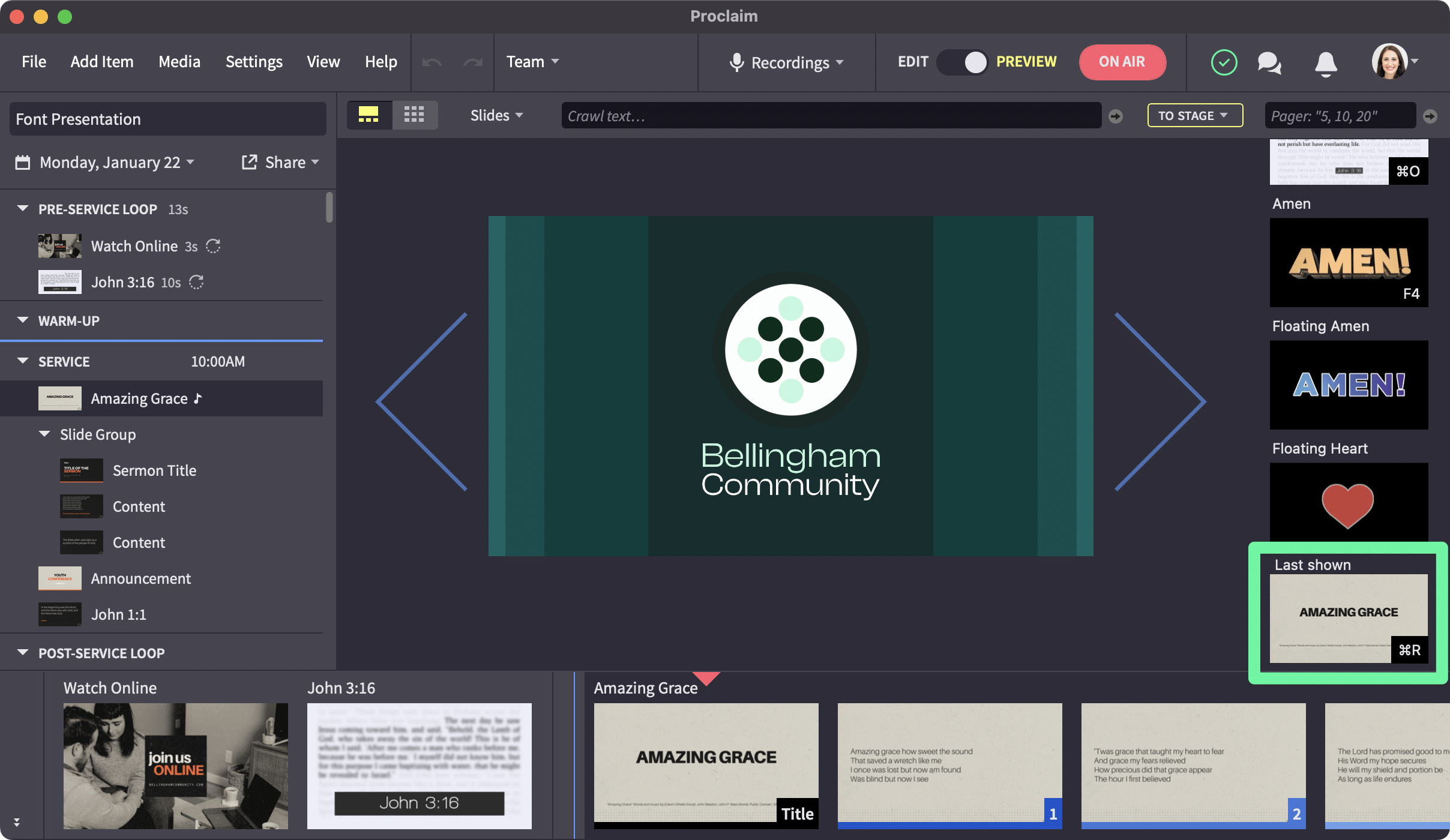Viewport: 1450px width, 840px height.
Task: Click the loop icon beside John 3:16
Action: click(196, 283)
